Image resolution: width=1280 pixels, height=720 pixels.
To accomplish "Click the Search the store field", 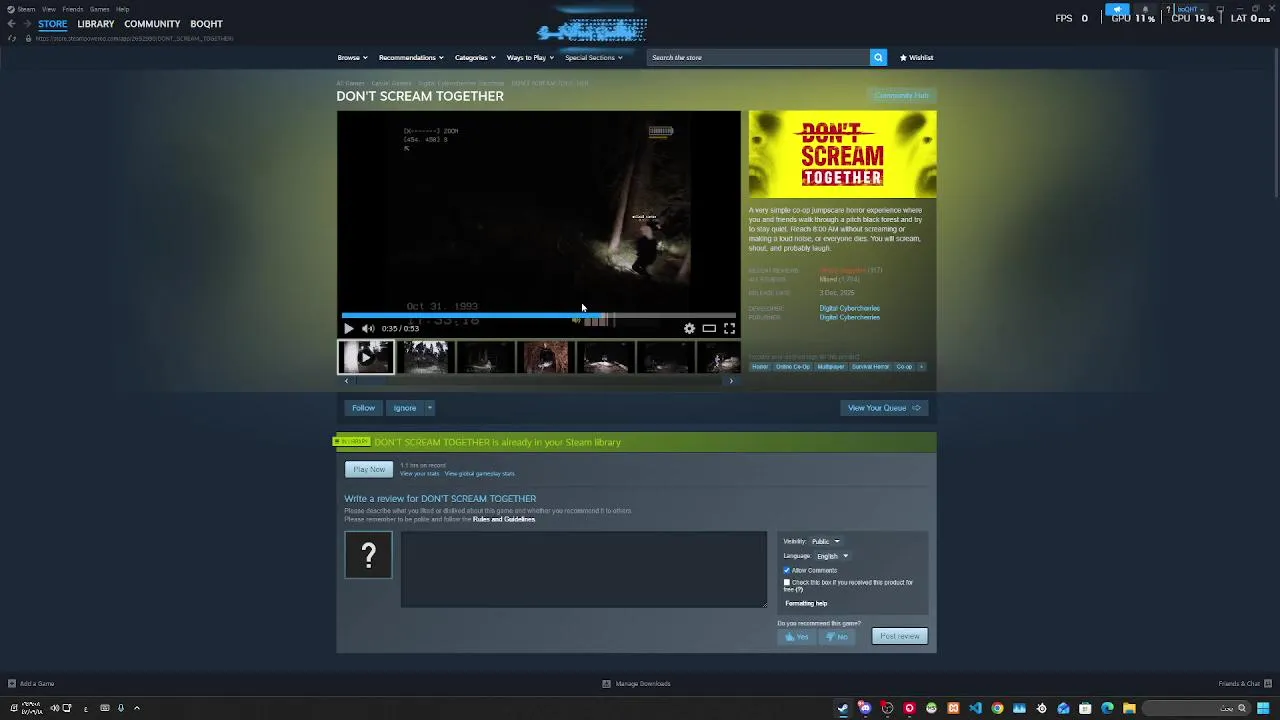I will pyautogui.click(x=758, y=57).
